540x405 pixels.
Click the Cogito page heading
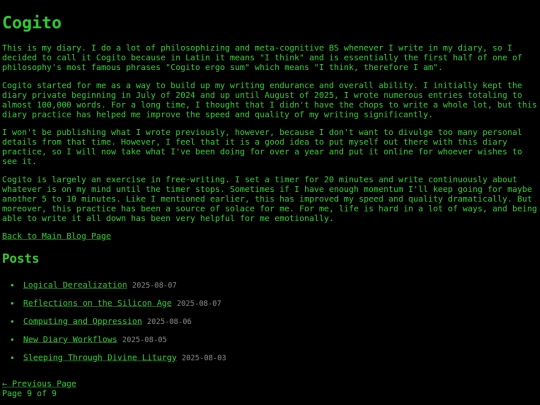tap(32, 23)
